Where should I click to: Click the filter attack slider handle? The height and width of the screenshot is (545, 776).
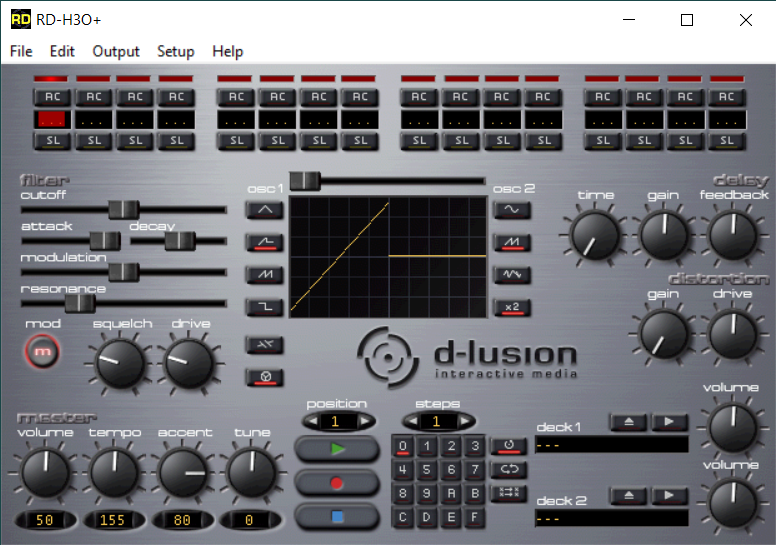coord(105,241)
